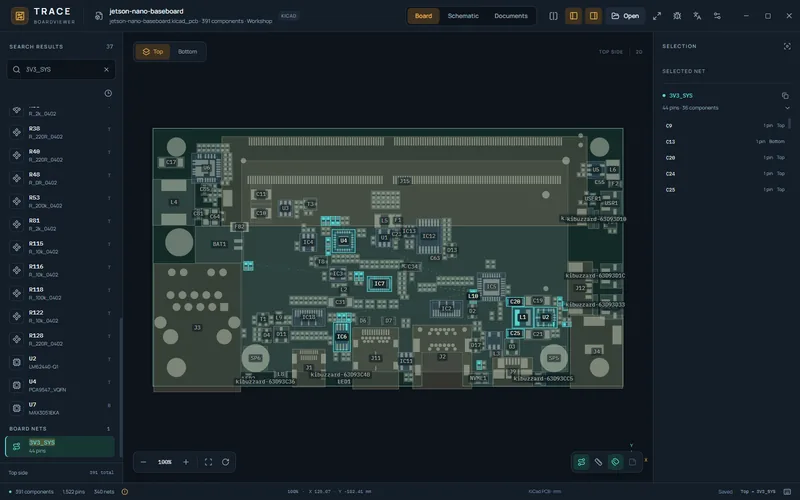
Task: Click the fullscreen expand arrows icon
Action: 657,16
